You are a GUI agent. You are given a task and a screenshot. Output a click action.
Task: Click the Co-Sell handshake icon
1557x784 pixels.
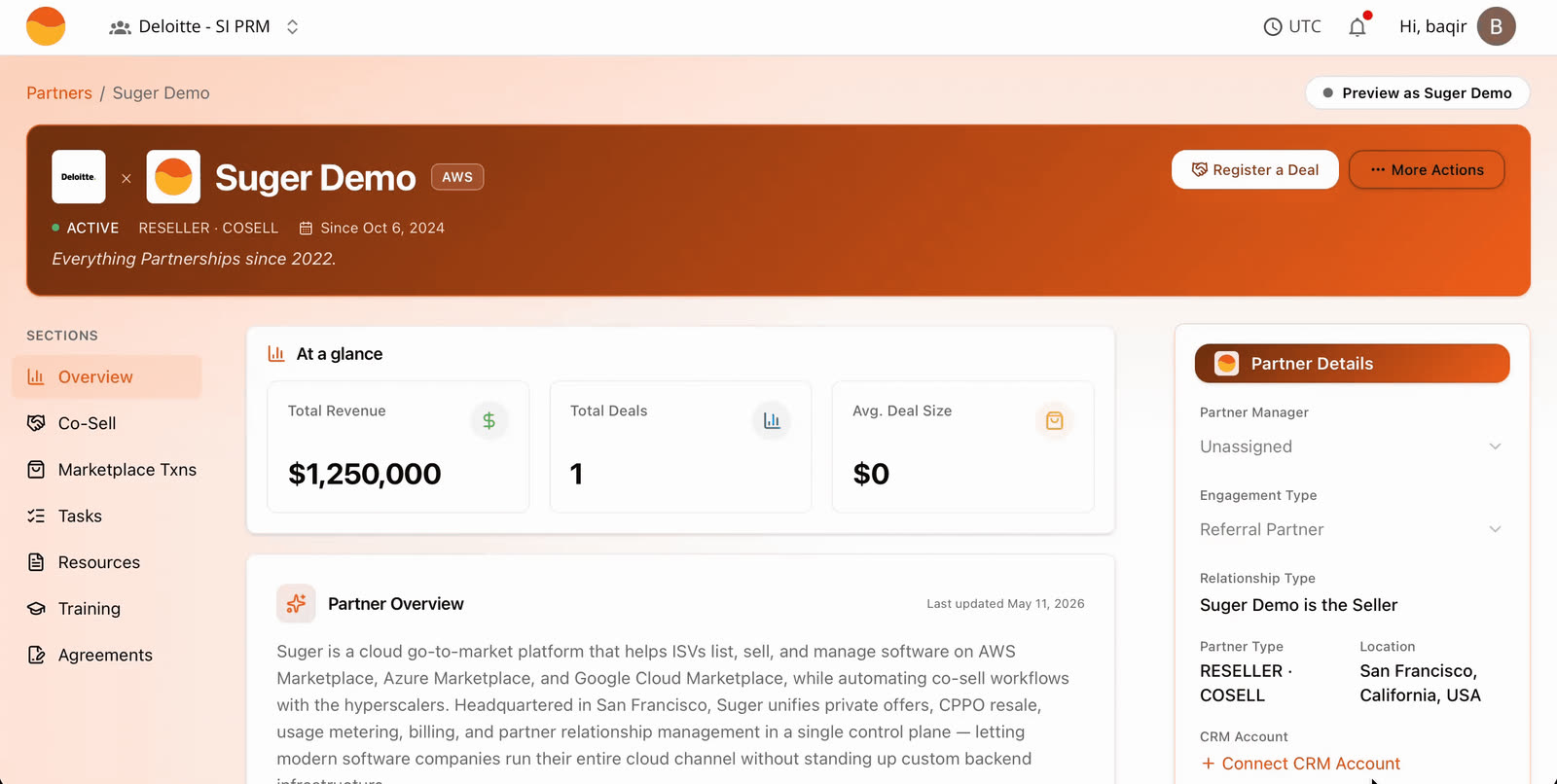36,423
